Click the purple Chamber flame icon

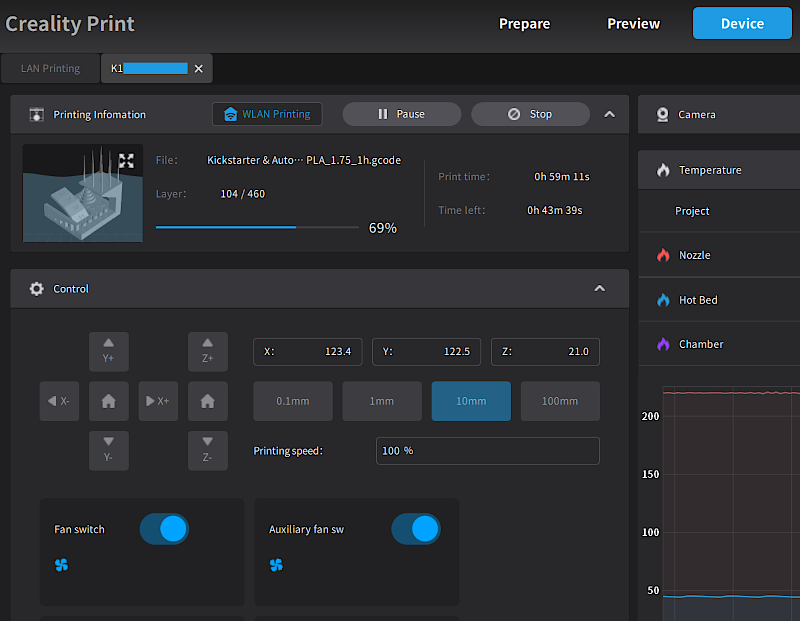point(663,344)
